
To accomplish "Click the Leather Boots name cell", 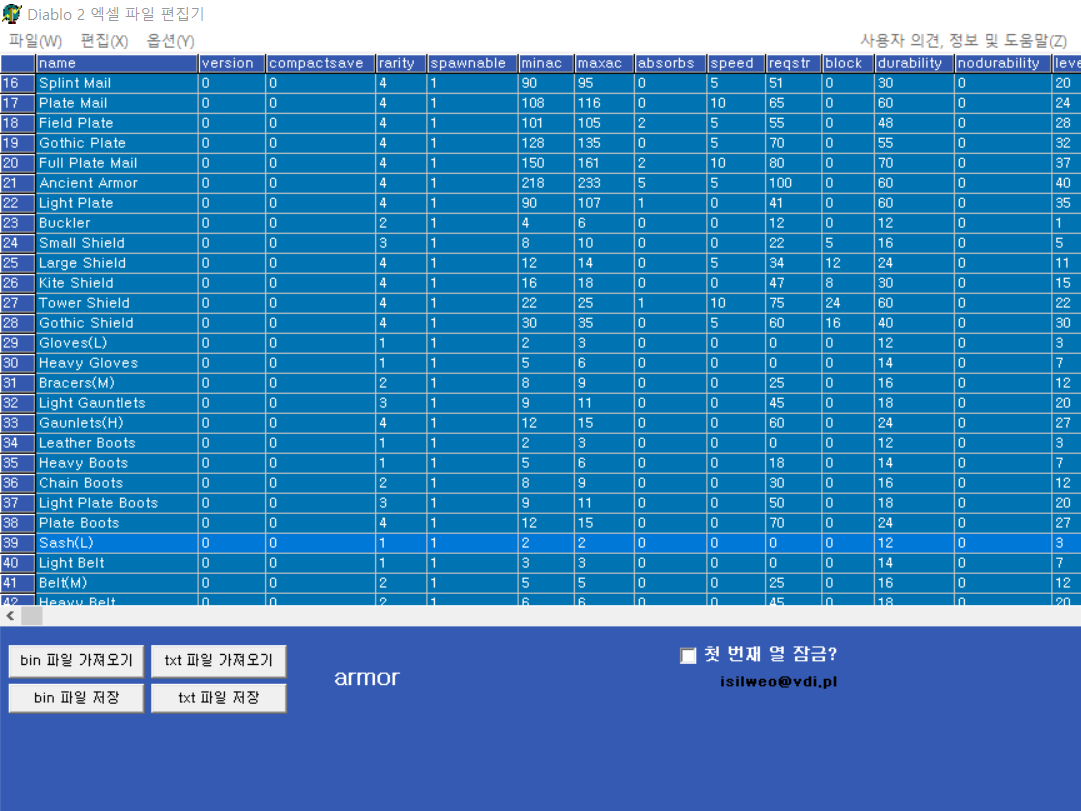I will click(117, 443).
